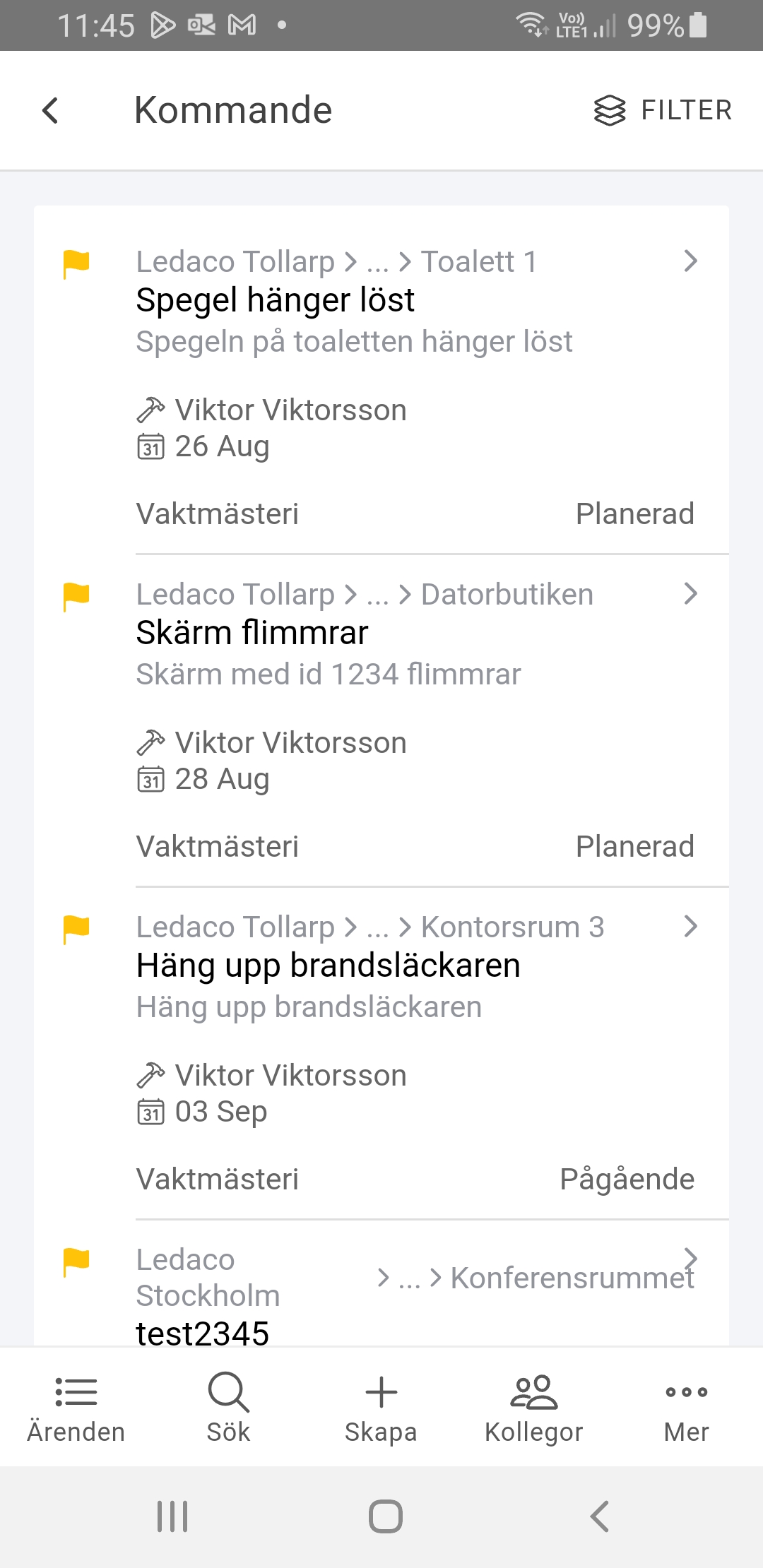
Task: Tap the yellow flag on Spegel hänger löst
Action: coord(76,263)
